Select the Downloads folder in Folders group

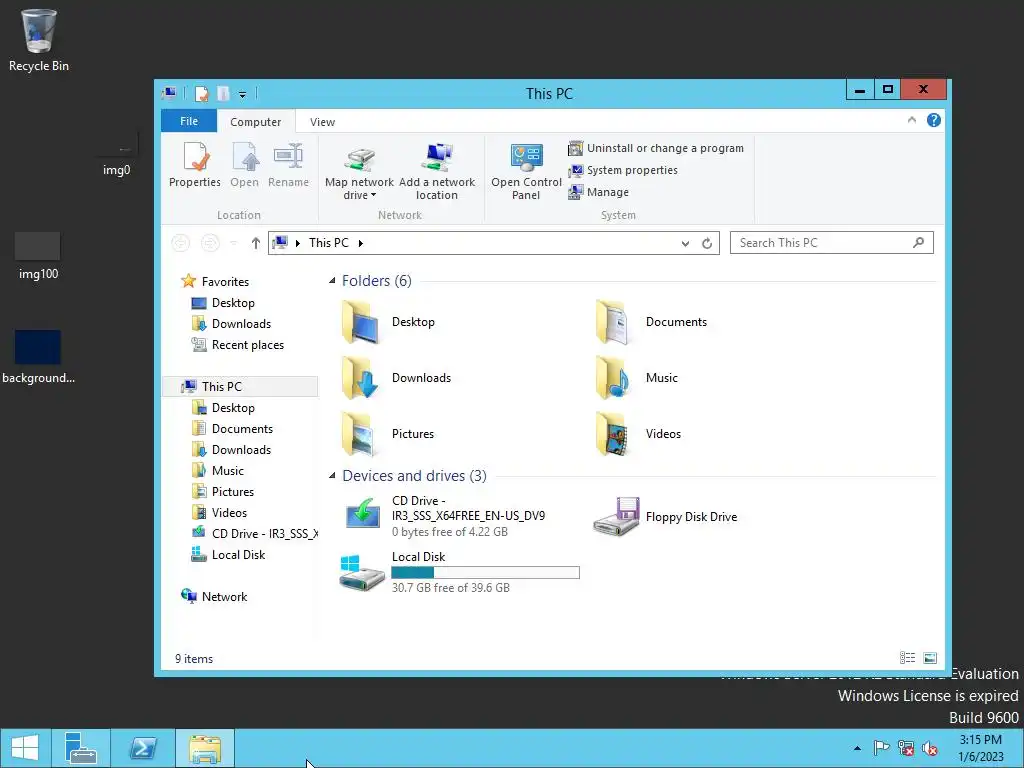(396, 378)
